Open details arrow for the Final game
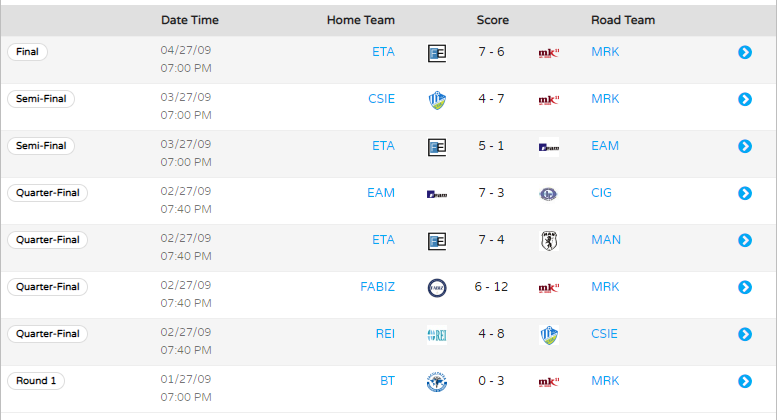This screenshot has height=420, width=777. 745,52
